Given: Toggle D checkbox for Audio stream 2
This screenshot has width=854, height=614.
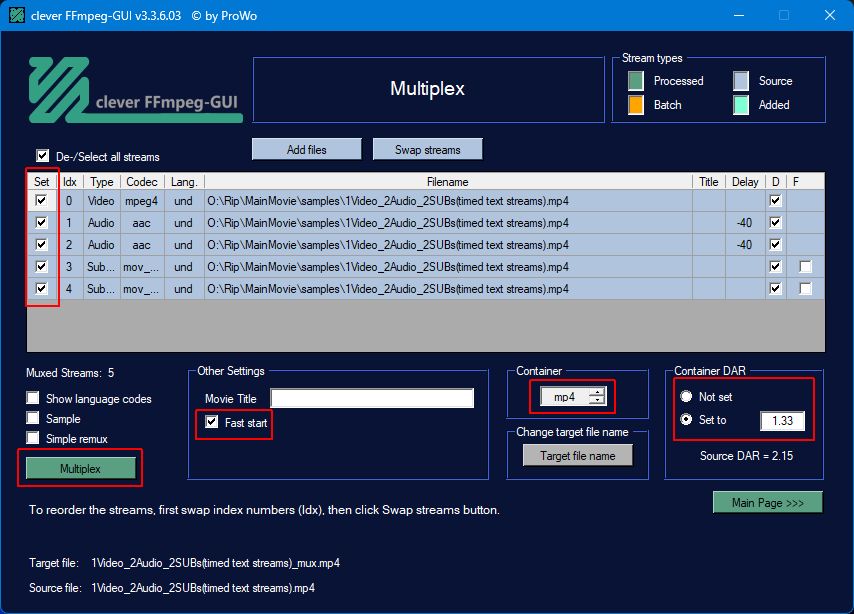Looking at the screenshot, I should (x=776, y=244).
